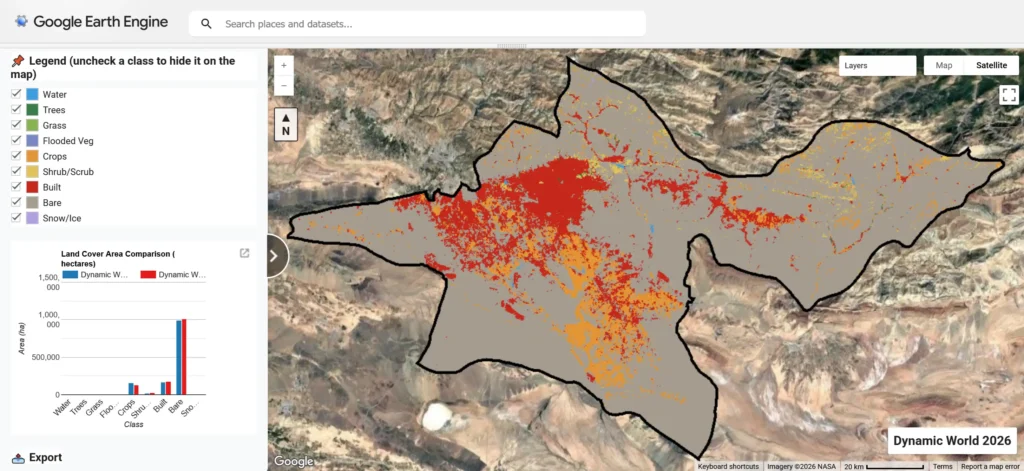Collapse the side panel arrow

[275, 256]
